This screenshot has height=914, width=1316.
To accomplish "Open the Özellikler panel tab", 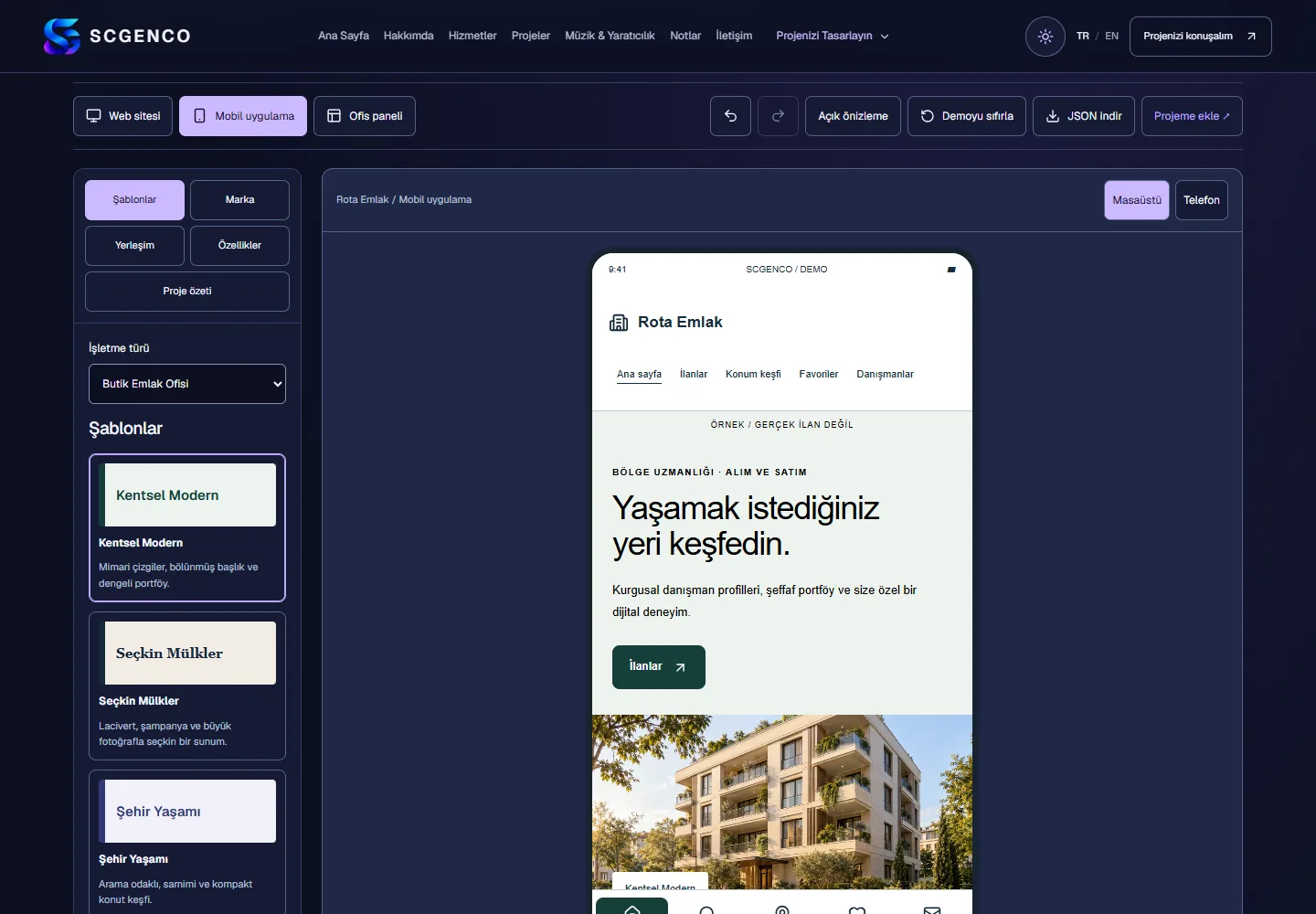I will [240, 246].
